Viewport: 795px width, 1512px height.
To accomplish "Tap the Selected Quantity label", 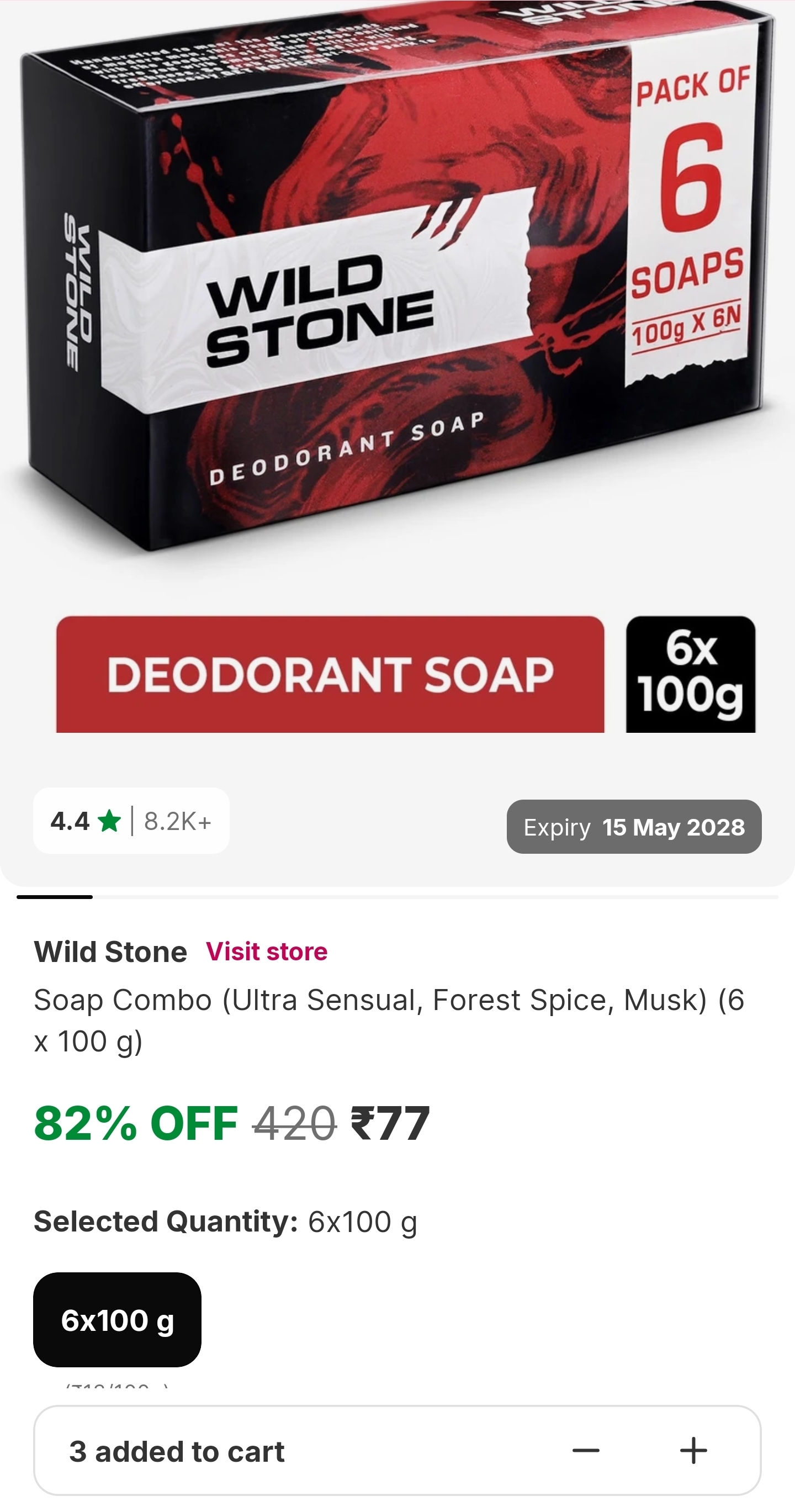I will coord(166,1222).
